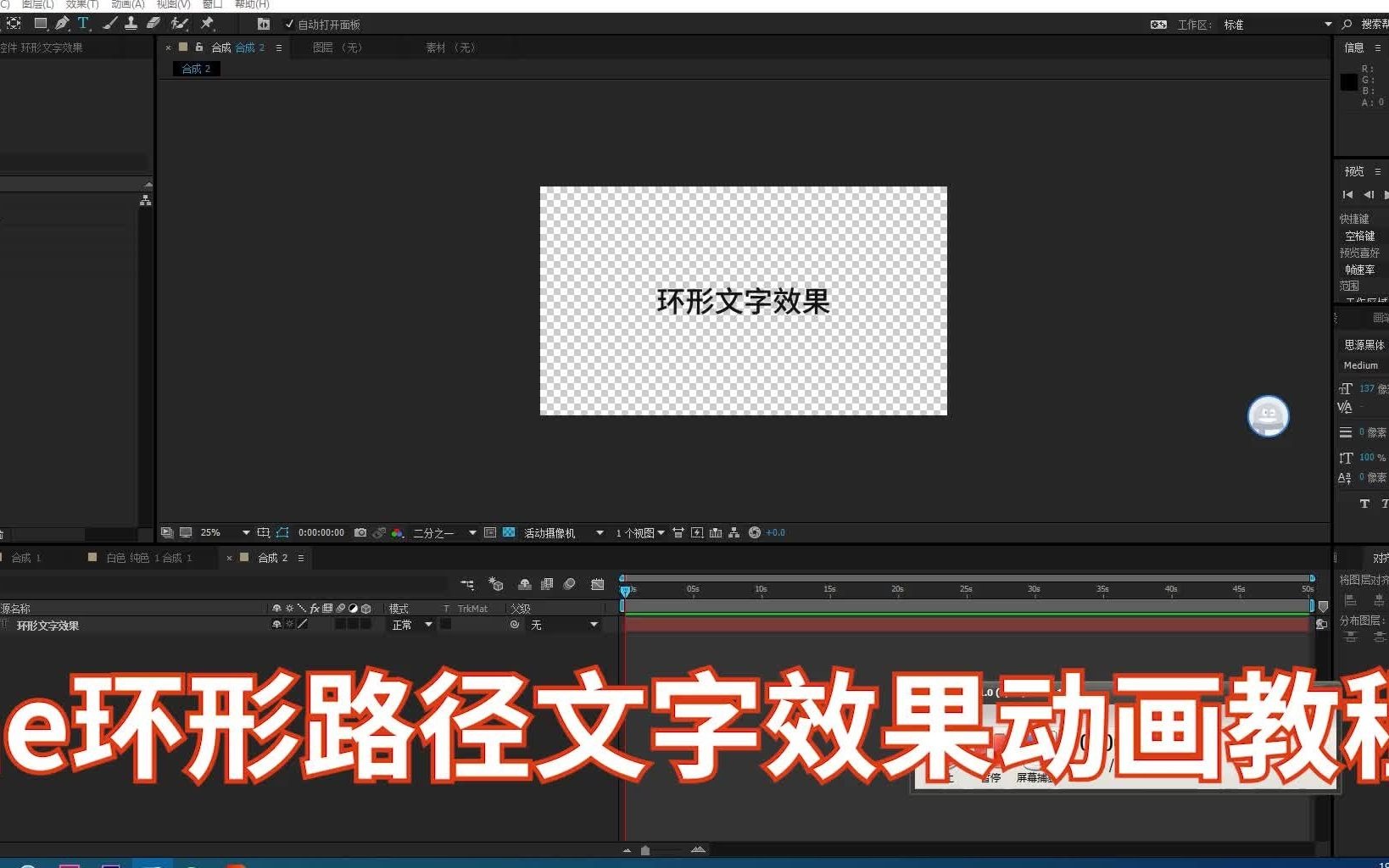Click the timeline zoom slider handle
This screenshot has width=1389, height=868.
coord(645,850)
